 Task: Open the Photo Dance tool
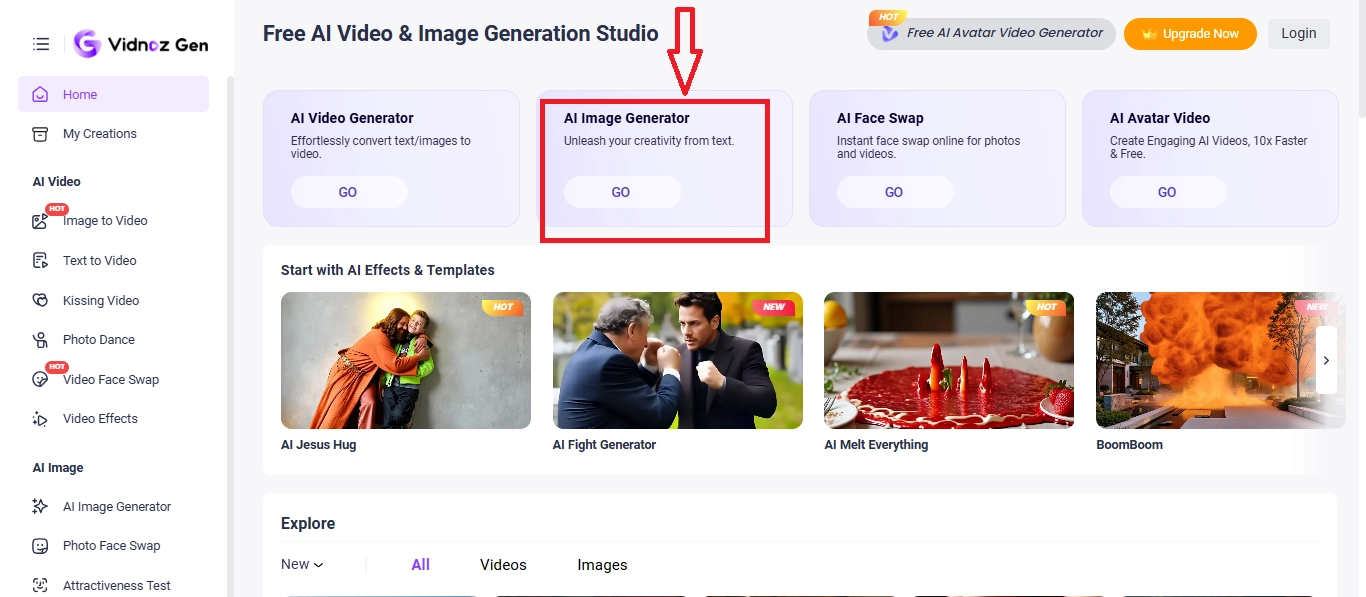(x=98, y=339)
